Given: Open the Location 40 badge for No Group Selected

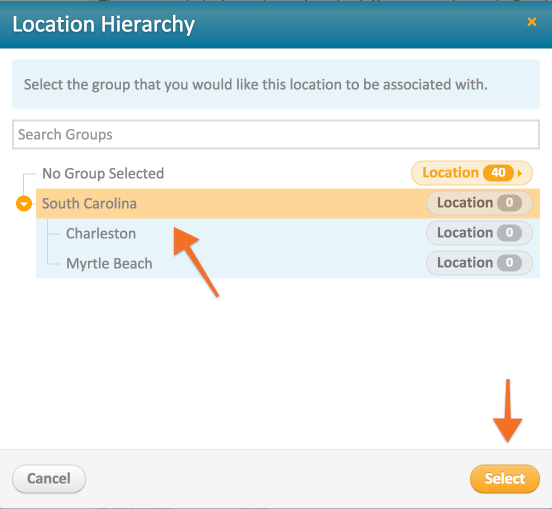Looking at the screenshot, I should tap(472, 173).
